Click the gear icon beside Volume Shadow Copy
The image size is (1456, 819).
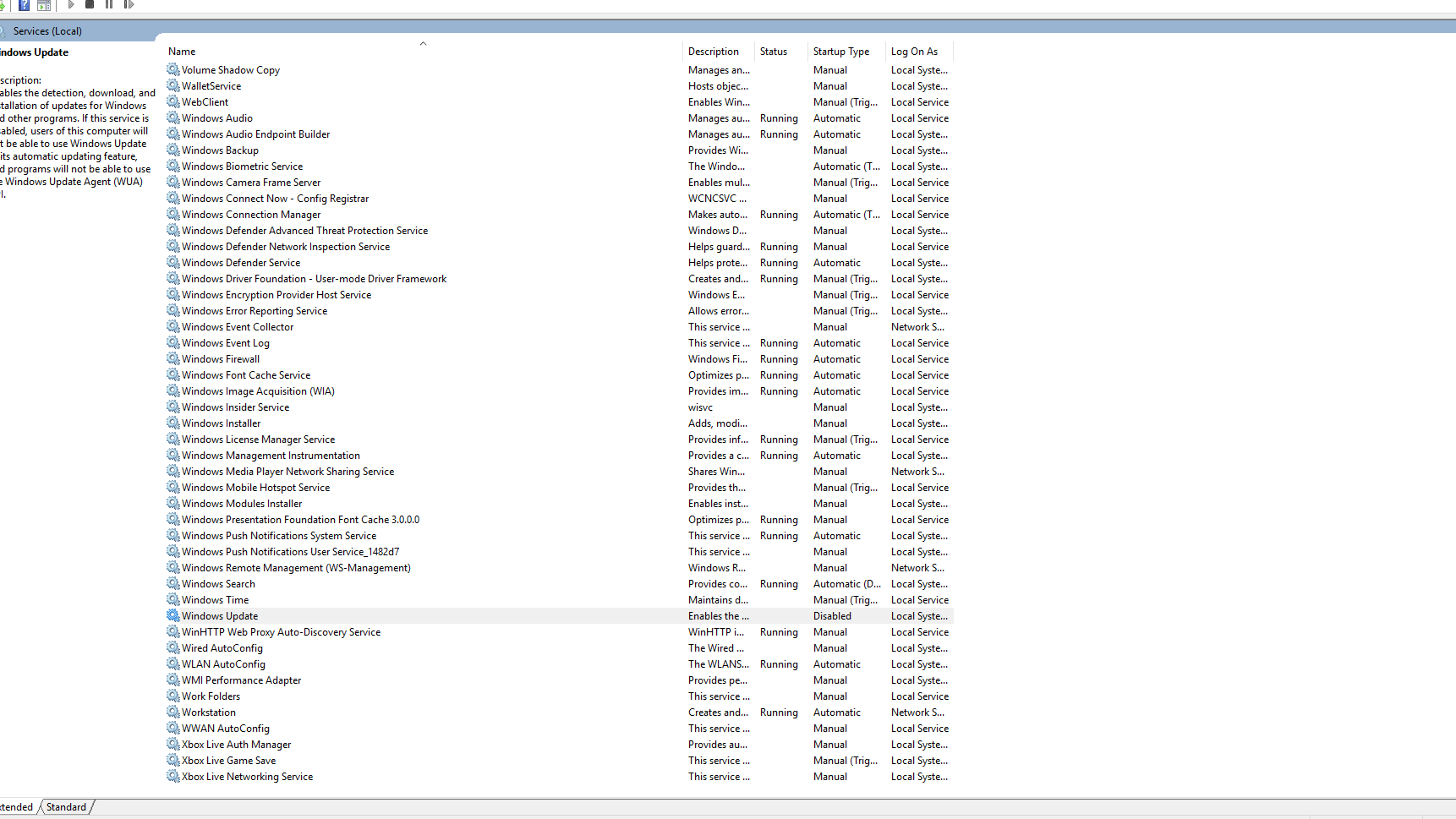[x=173, y=69]
